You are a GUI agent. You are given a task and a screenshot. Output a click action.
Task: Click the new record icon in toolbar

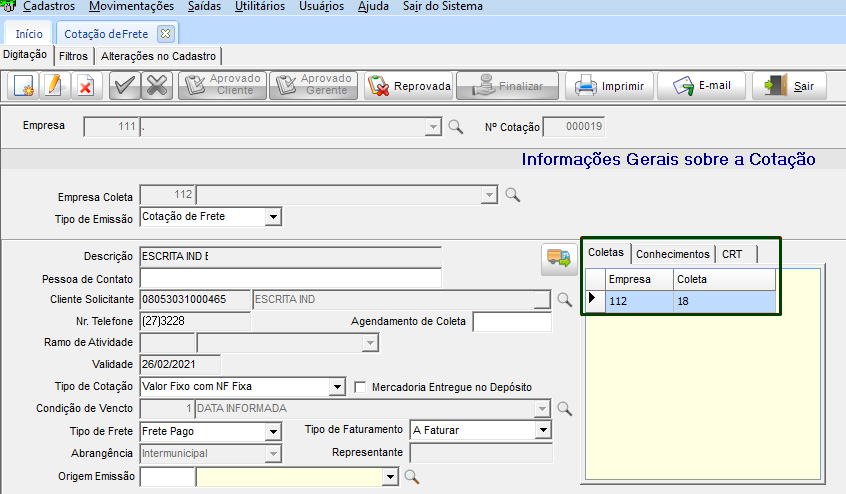click(23, 86)
